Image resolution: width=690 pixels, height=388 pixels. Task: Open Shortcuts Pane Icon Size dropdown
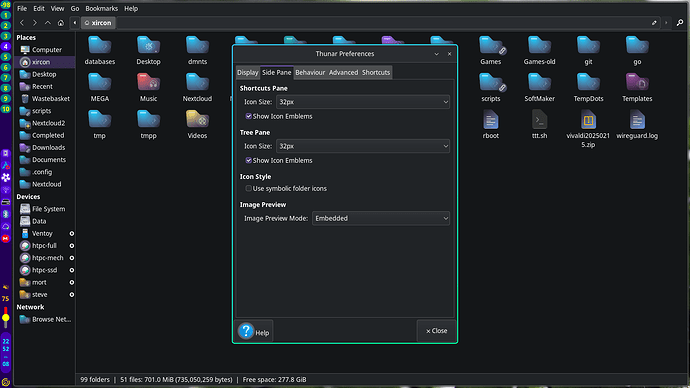coord(363,102)
